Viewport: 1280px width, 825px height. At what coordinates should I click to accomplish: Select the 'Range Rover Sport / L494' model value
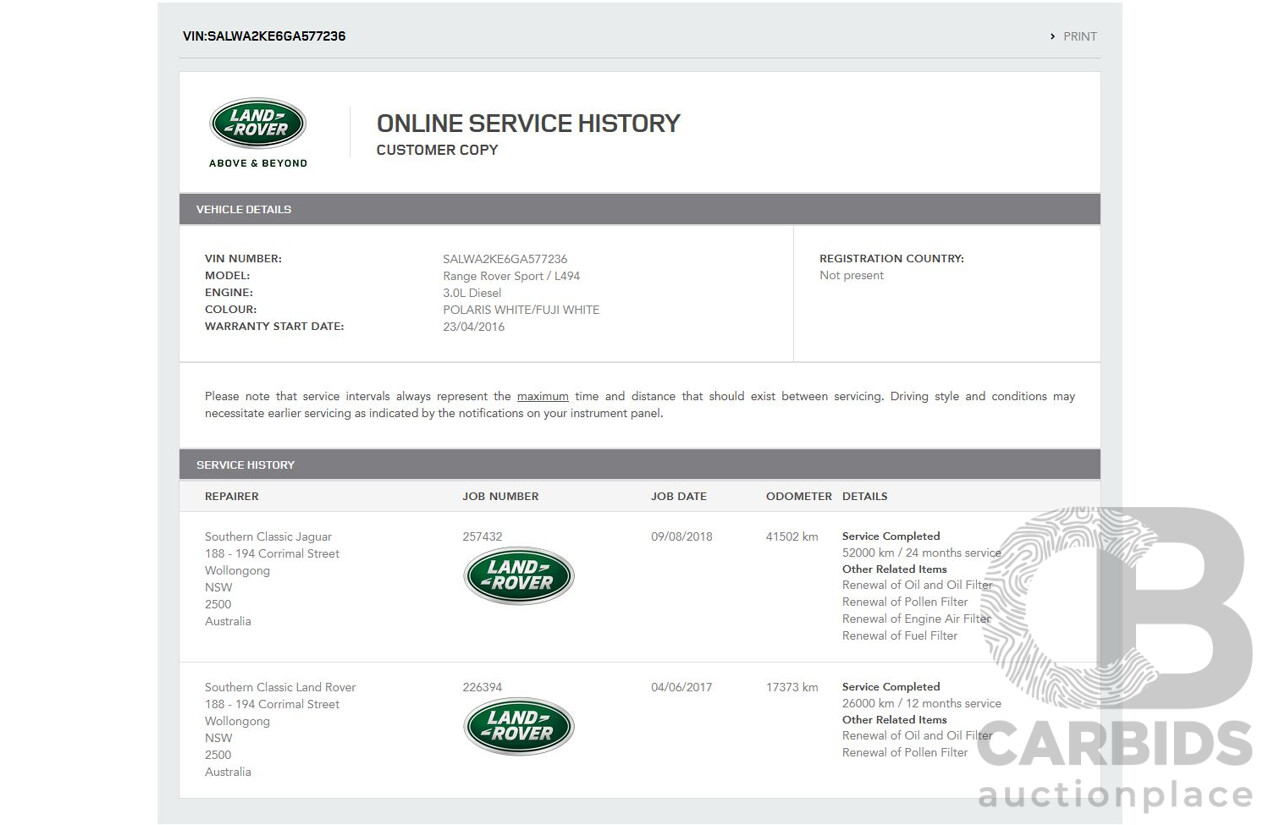[511, 276]
